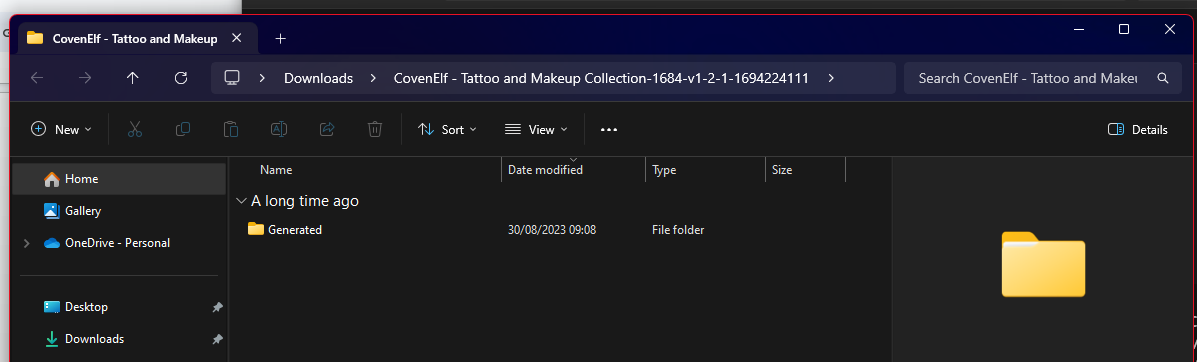Open the Sort dropdown menu
1197x362 pixels.
(x=447, y=130)
